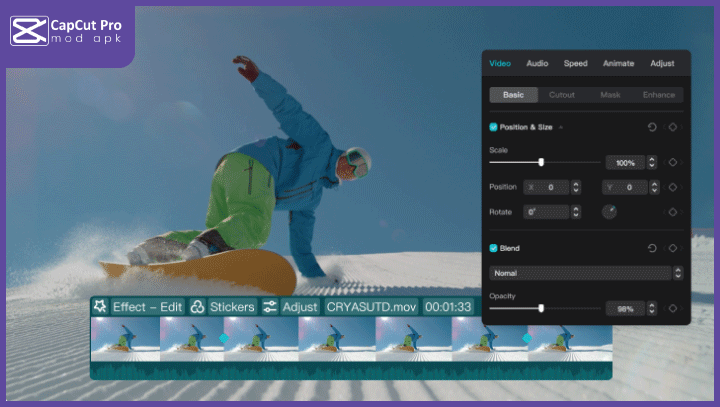720x407 pixels.
Task: Click the Opacity slider handle
Action: click(541, 309)
